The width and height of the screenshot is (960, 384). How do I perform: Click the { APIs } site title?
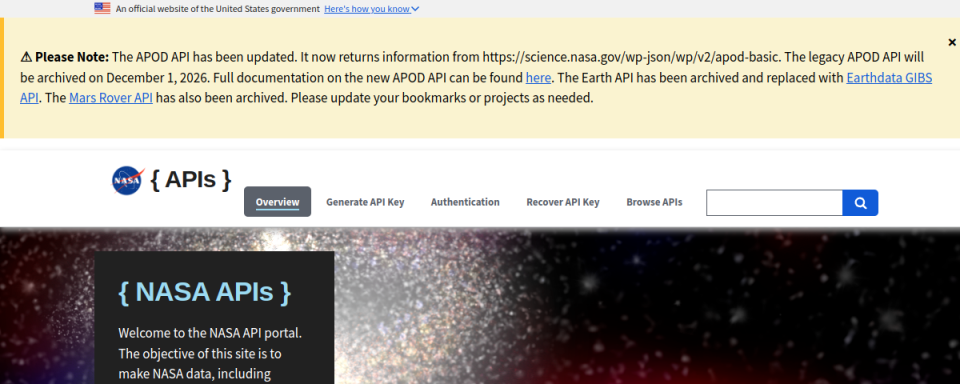[191, 179]
